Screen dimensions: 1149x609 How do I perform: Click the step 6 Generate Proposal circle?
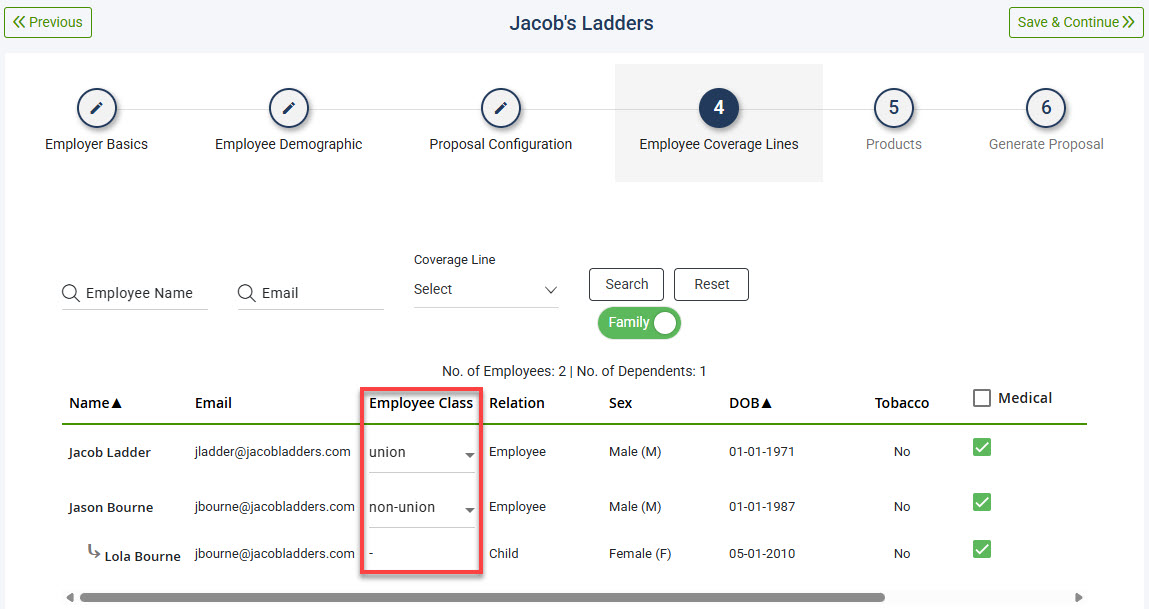[x=1045, y=108]
